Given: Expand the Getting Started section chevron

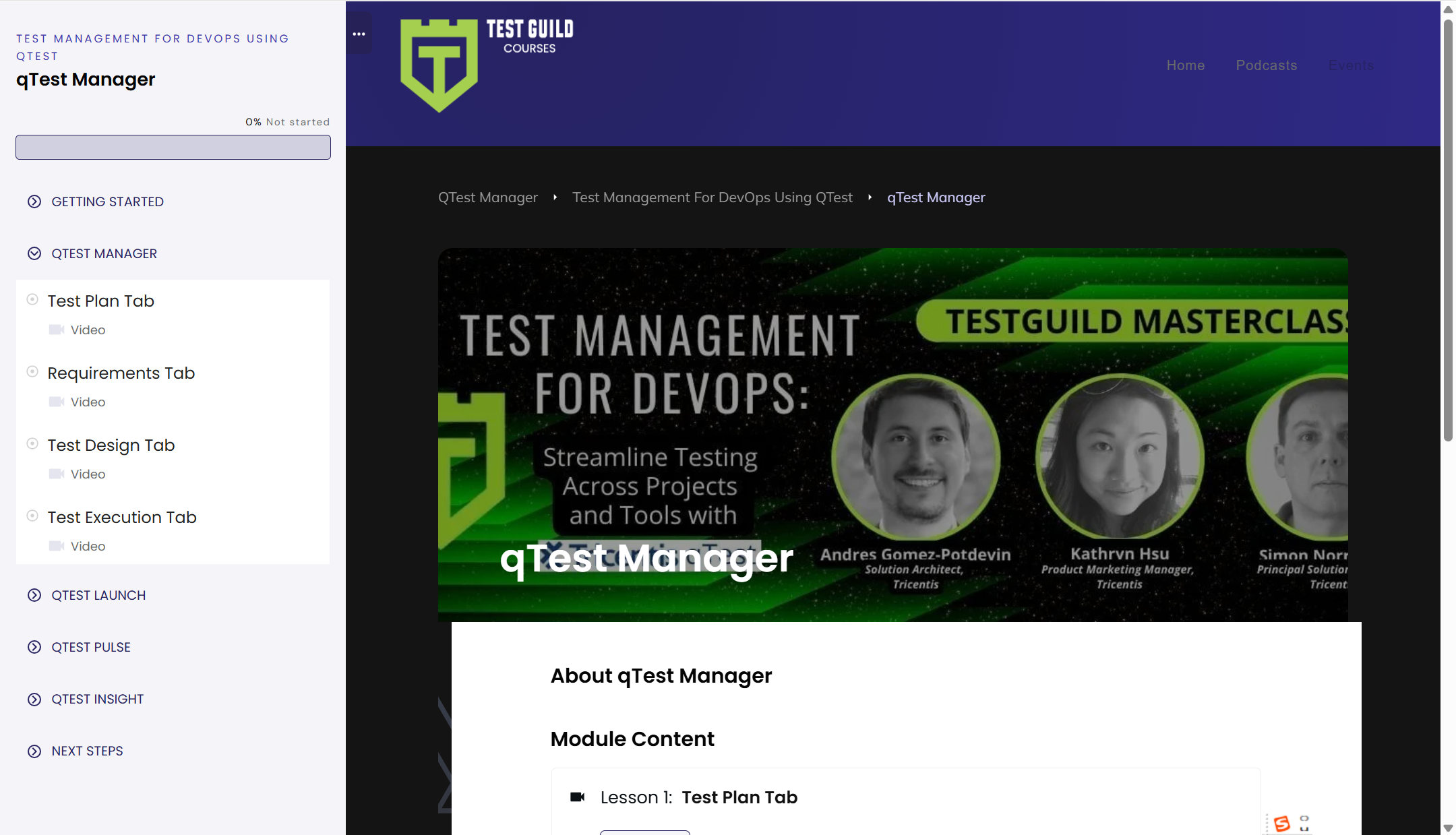Looking at the screenshot, I should (x=34, y=202).
